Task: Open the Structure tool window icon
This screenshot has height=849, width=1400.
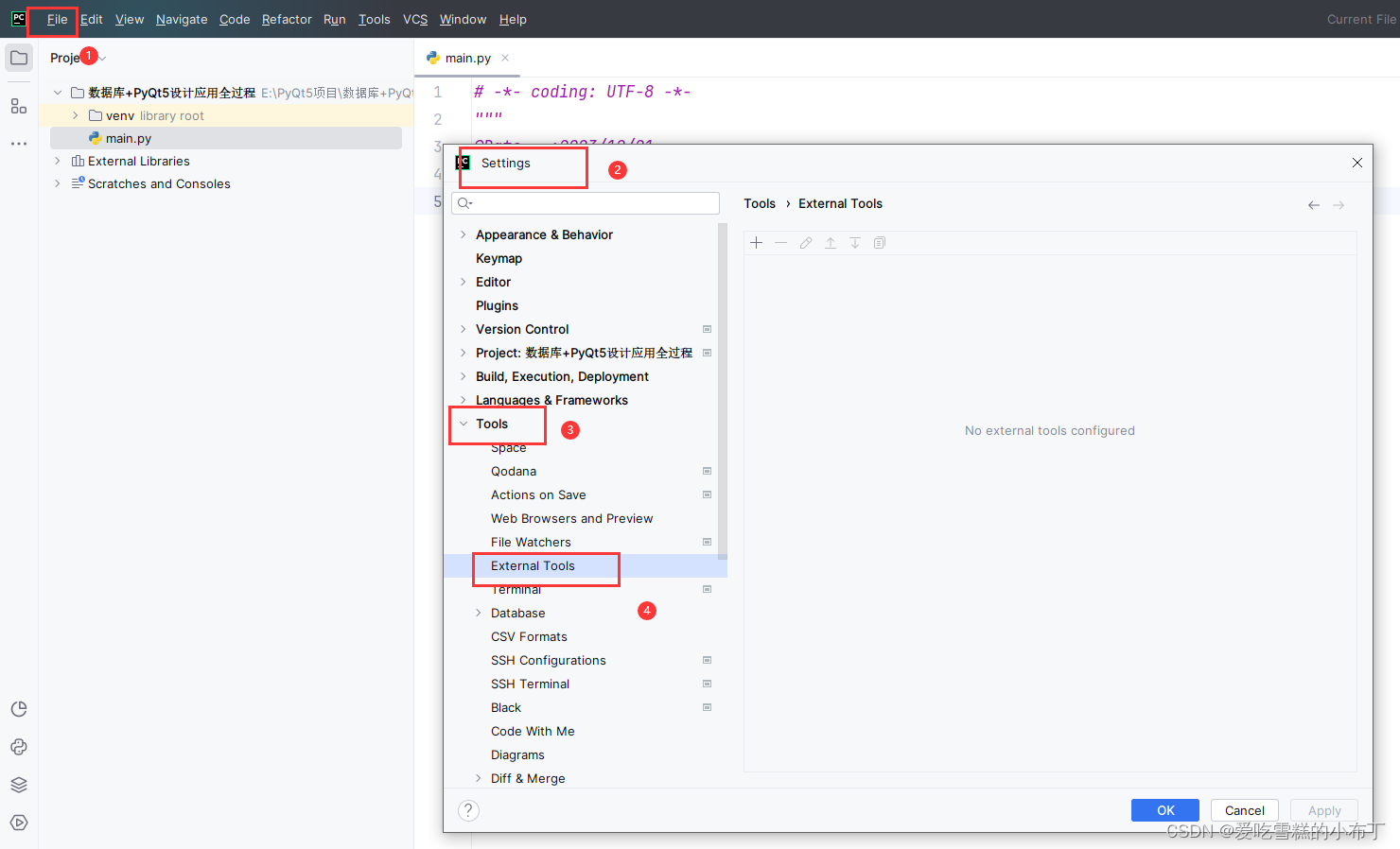Action: point(19,106)
